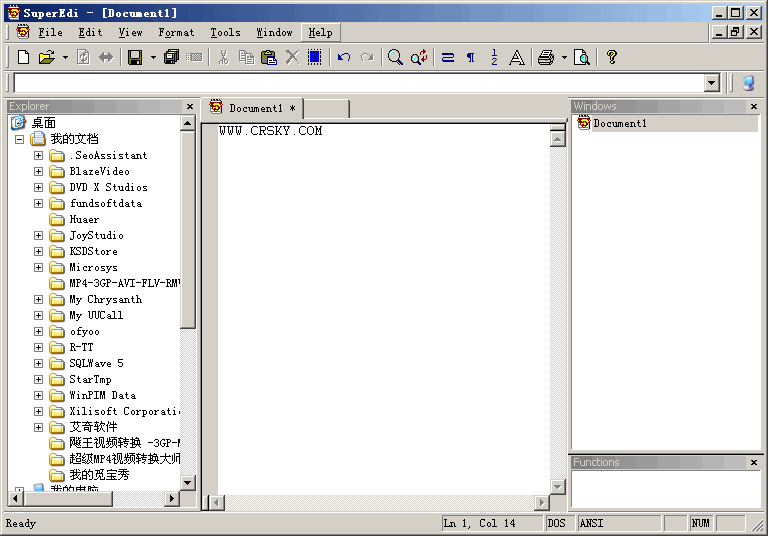768x536 pixels.
Task: Click the New document icon
Action: click(x=24, y=58)
